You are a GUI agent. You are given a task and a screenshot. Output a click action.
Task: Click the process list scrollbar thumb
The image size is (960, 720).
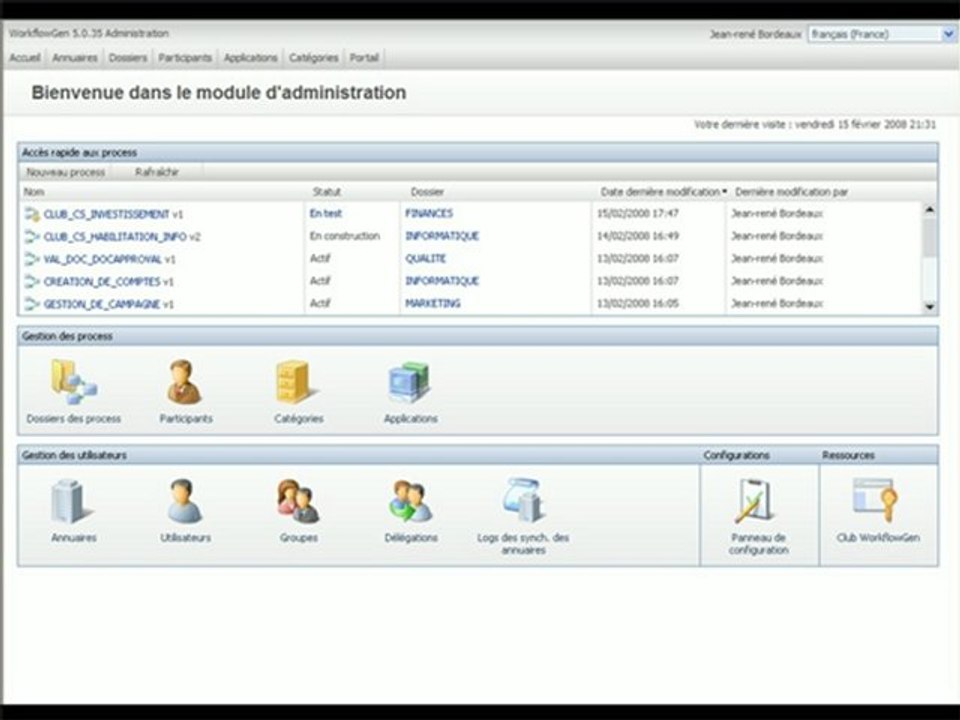point(929,238)
